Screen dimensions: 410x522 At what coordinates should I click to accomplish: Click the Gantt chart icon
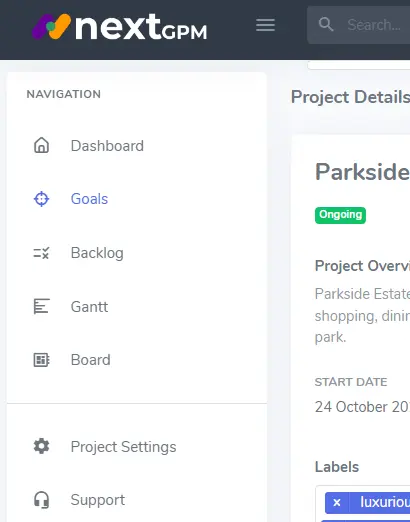click(41, 306)
